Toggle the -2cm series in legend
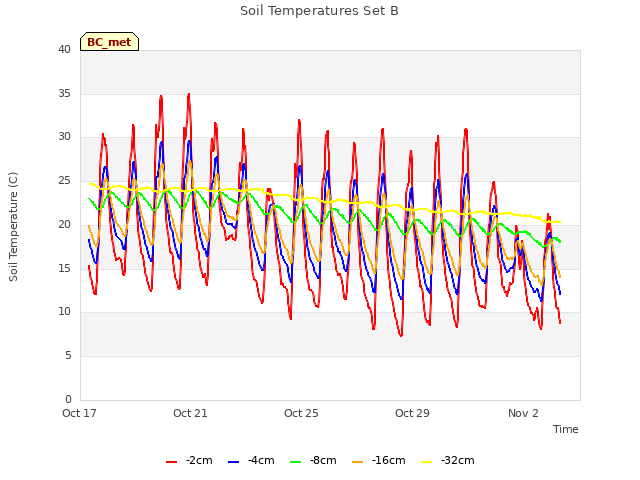This screenshot has width=640, height=480. [x=189, y=460]
